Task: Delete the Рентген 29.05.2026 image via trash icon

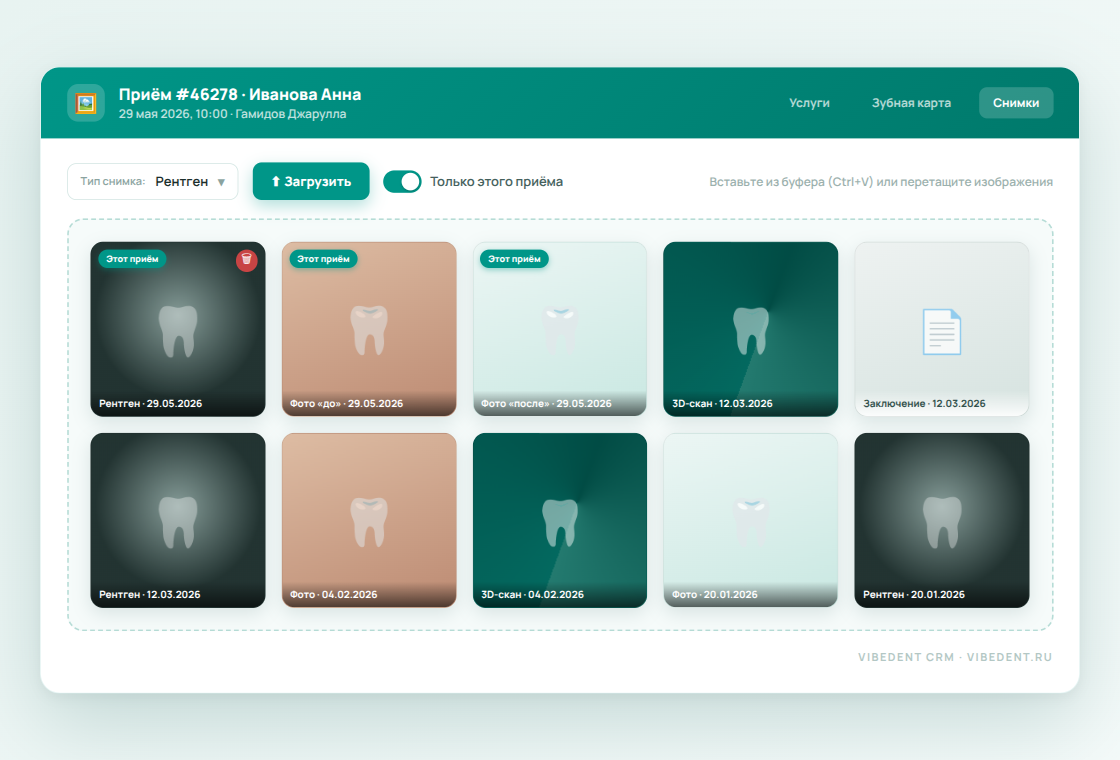Action: tap(246, 260)
